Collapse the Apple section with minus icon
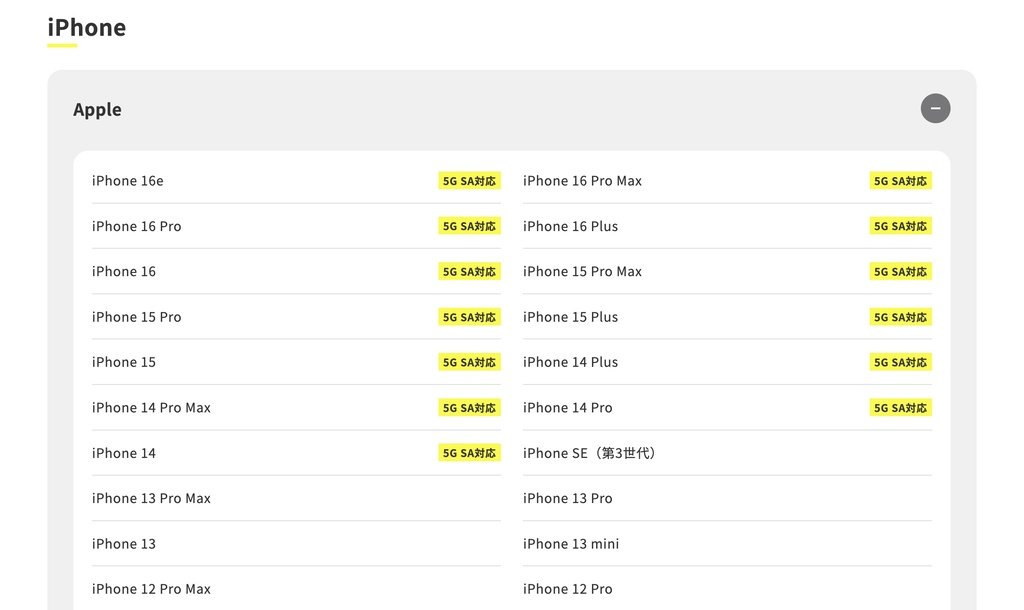Viewport: 1024px width, 610px height. click(935, 108)
